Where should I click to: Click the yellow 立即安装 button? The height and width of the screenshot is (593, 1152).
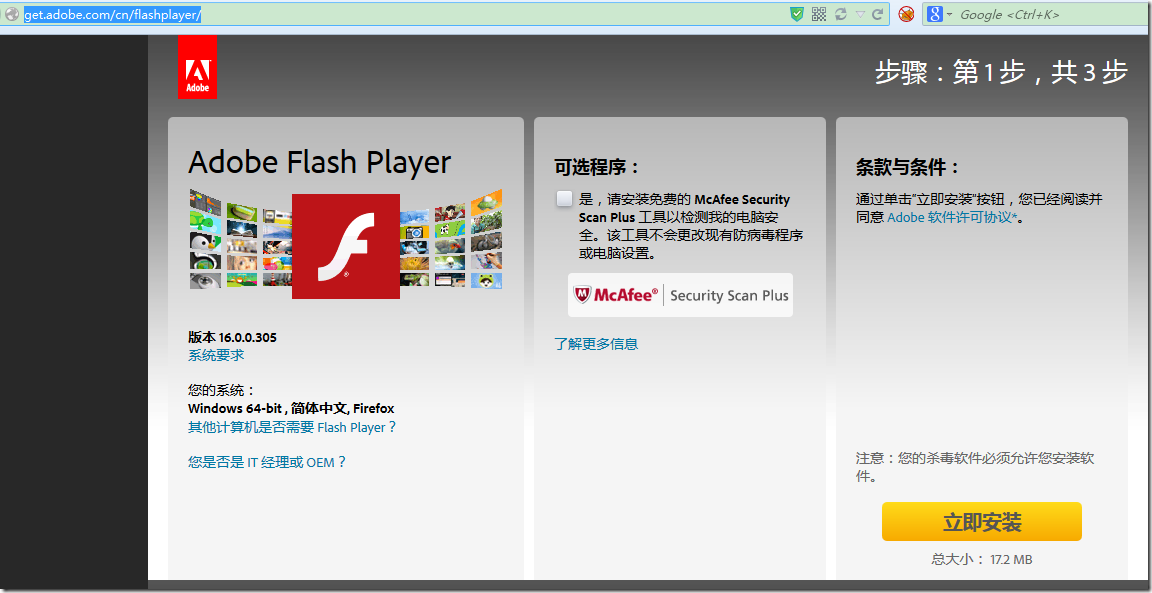[x=982, y=522]
